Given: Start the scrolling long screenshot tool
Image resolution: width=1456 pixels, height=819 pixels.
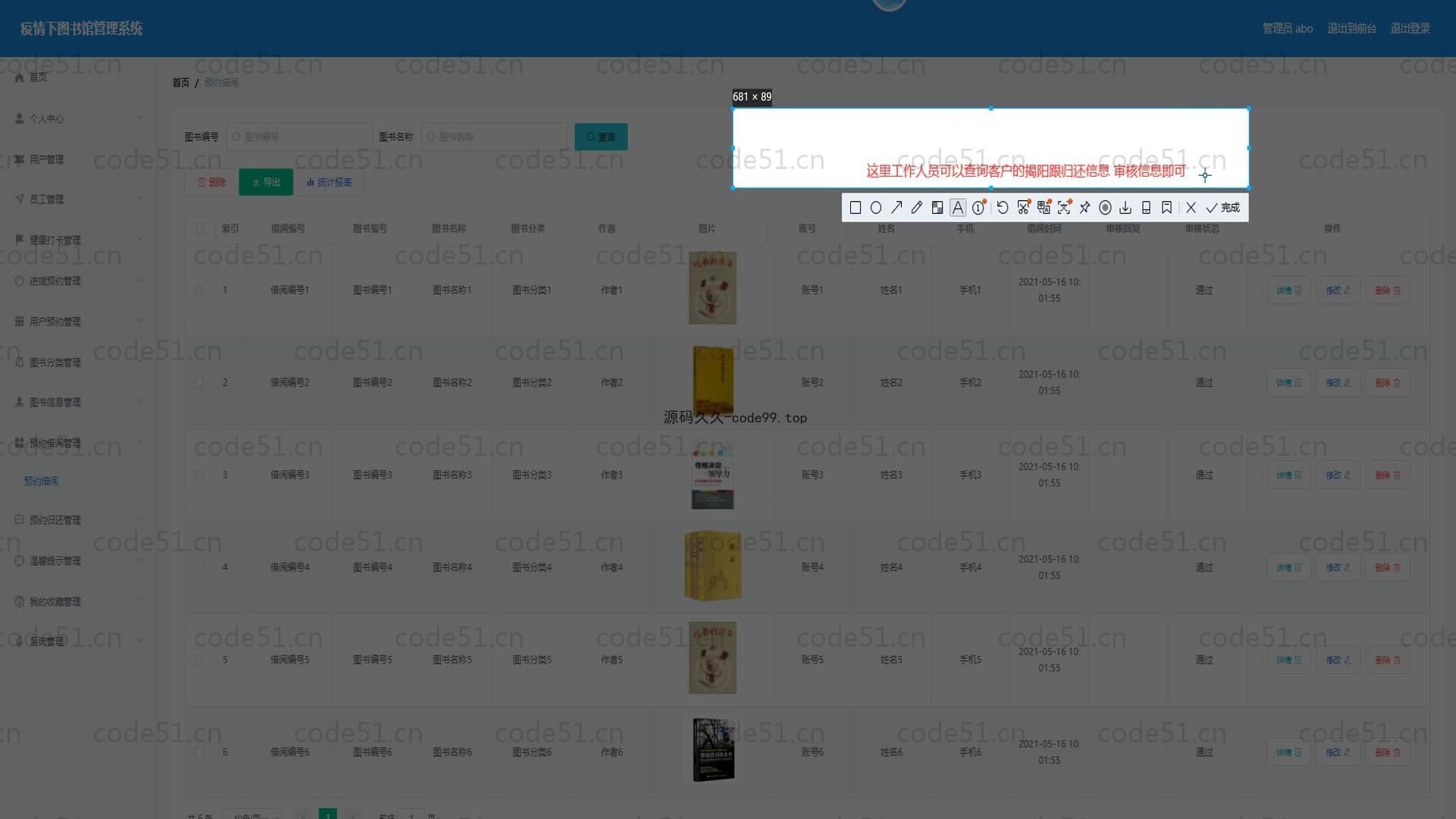Looking at the screenshot, I should coord(1024,208).
